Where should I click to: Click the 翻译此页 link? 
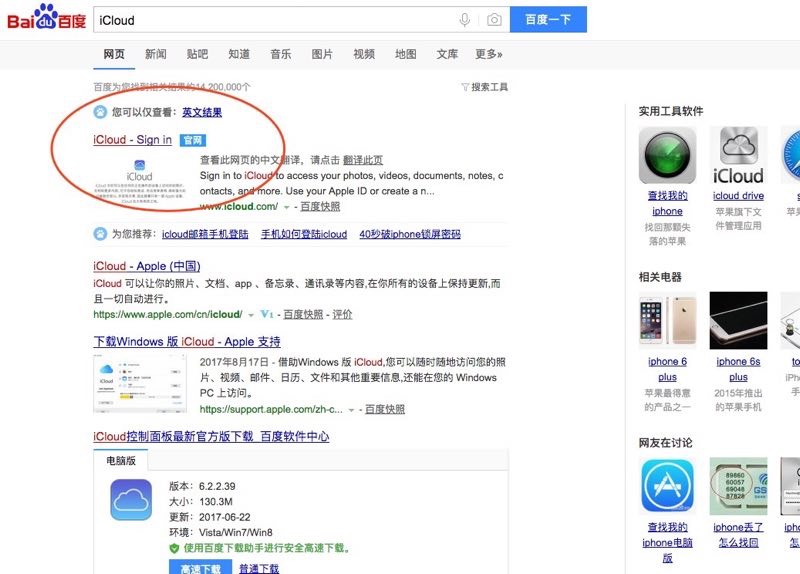pyautogui.click(x=363, y=160)
